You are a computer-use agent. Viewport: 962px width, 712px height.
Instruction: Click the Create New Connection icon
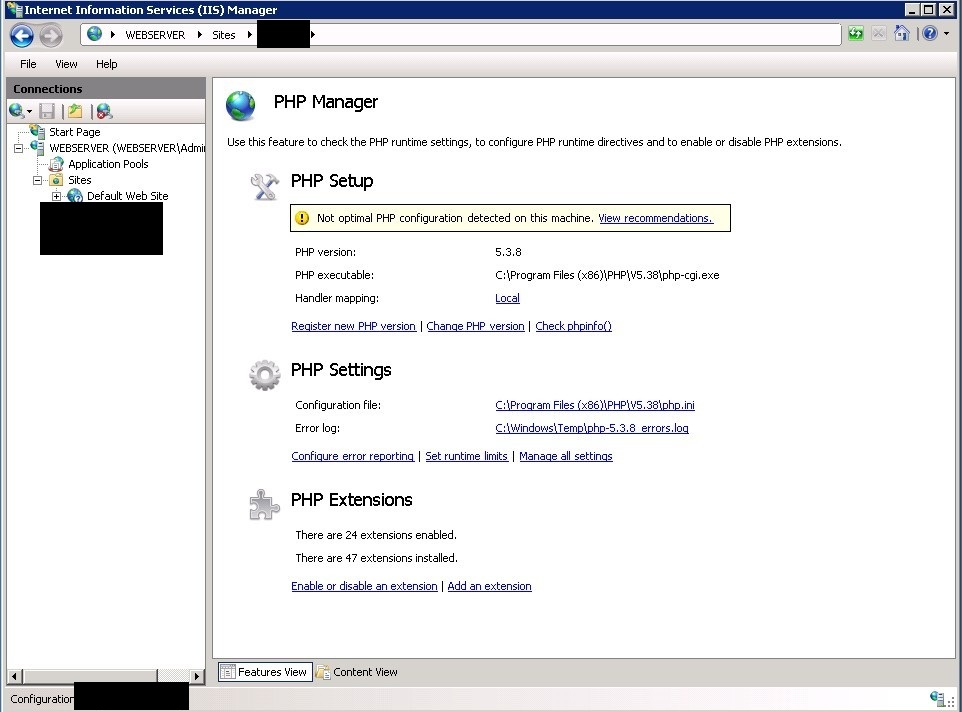(x=16, y=111)
